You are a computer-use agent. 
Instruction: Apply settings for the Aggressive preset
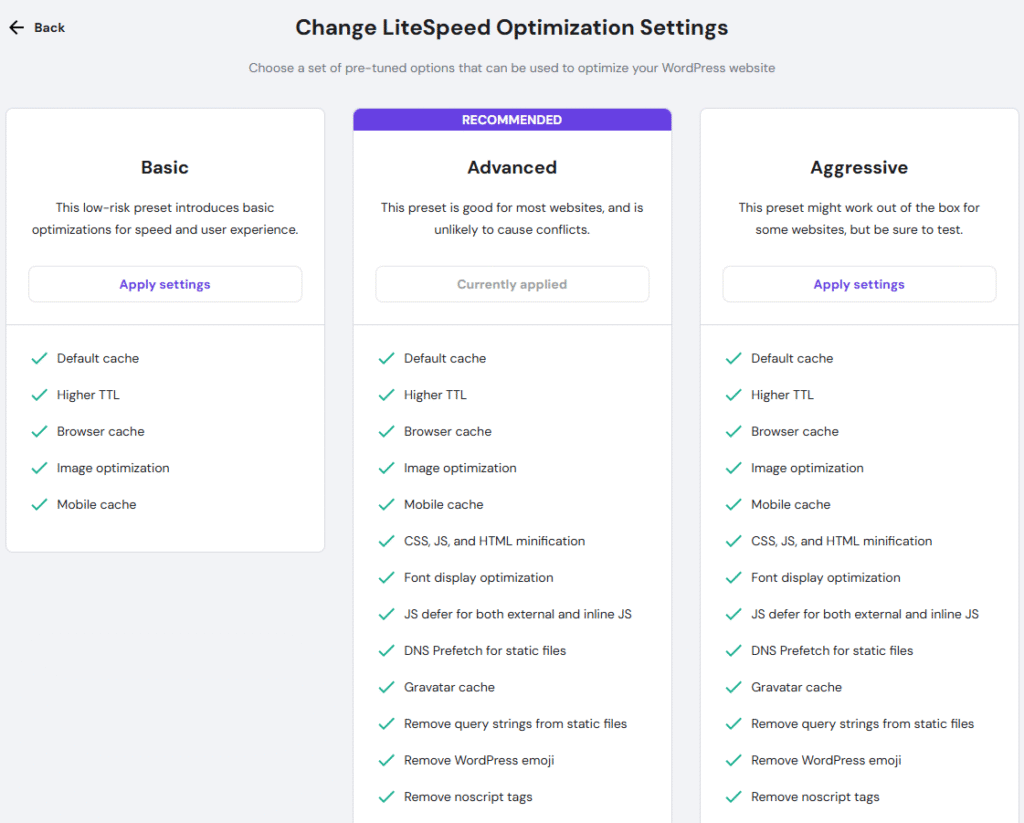[x=859, y=284]
